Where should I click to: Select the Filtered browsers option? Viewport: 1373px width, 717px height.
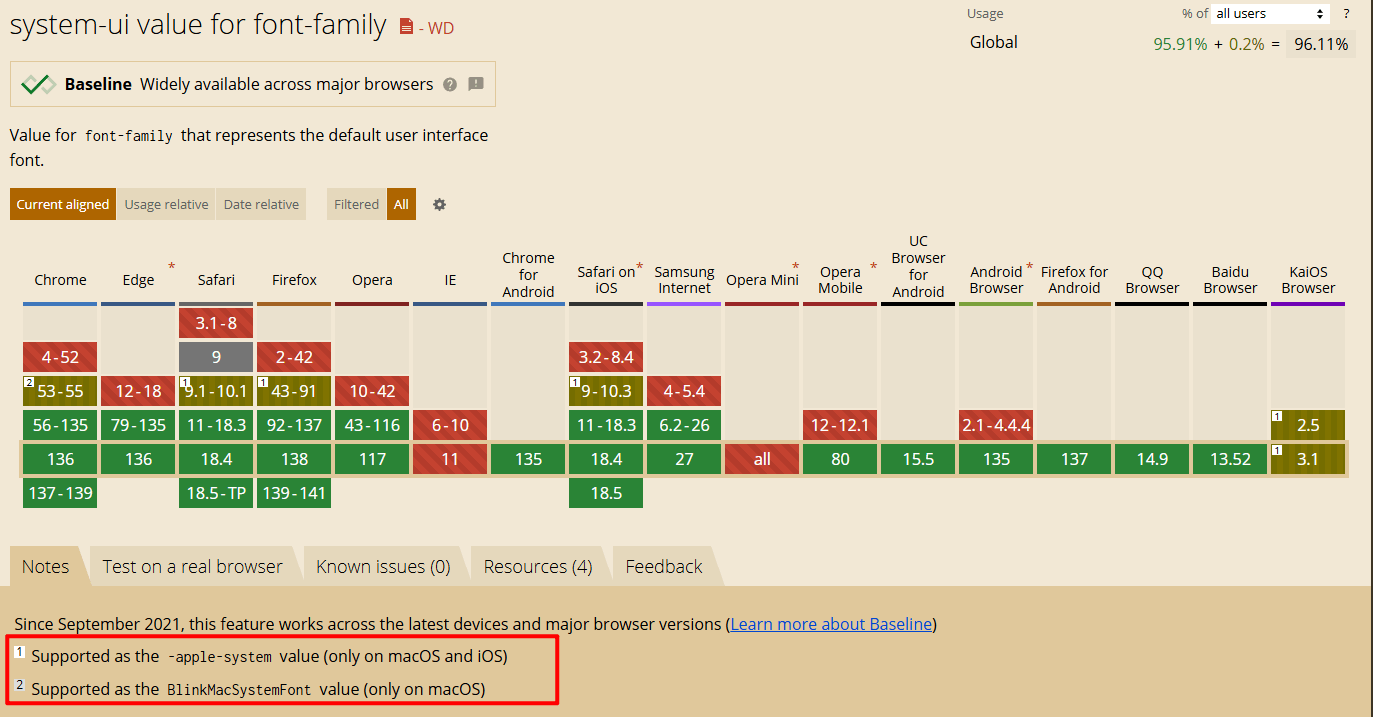(x=356, y=204)
